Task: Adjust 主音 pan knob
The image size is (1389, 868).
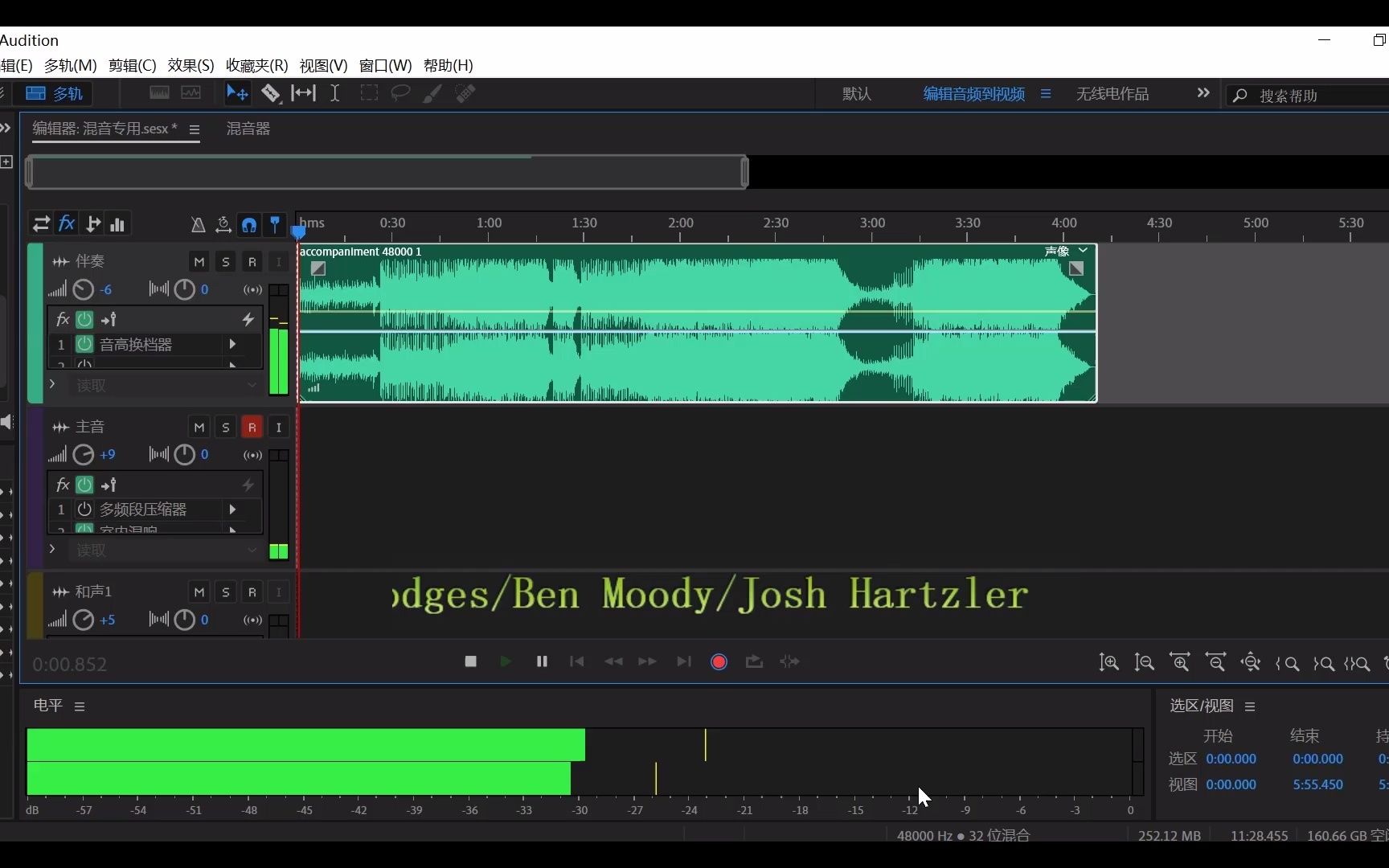Action: [185, 455]
